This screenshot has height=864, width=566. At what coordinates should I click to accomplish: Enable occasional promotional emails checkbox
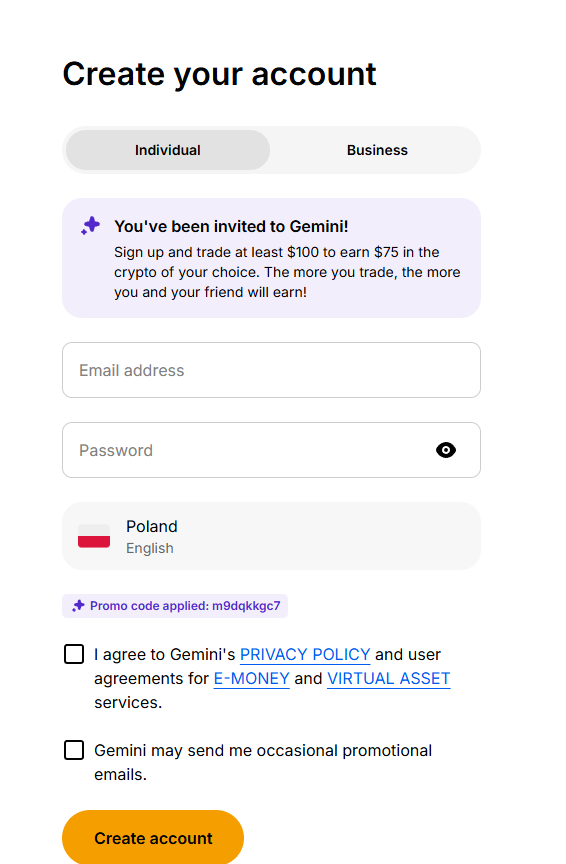click(74, 750)
